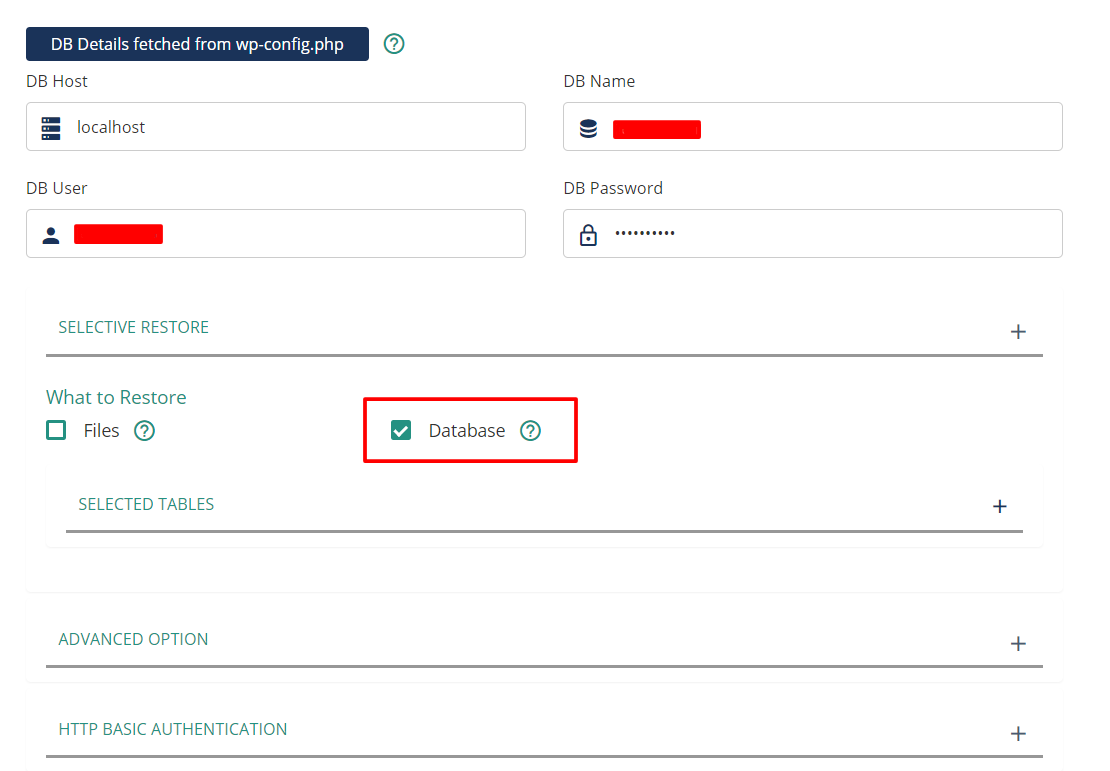
Task: Click the padlock icon in DB Password field
Action: [588, 234]
